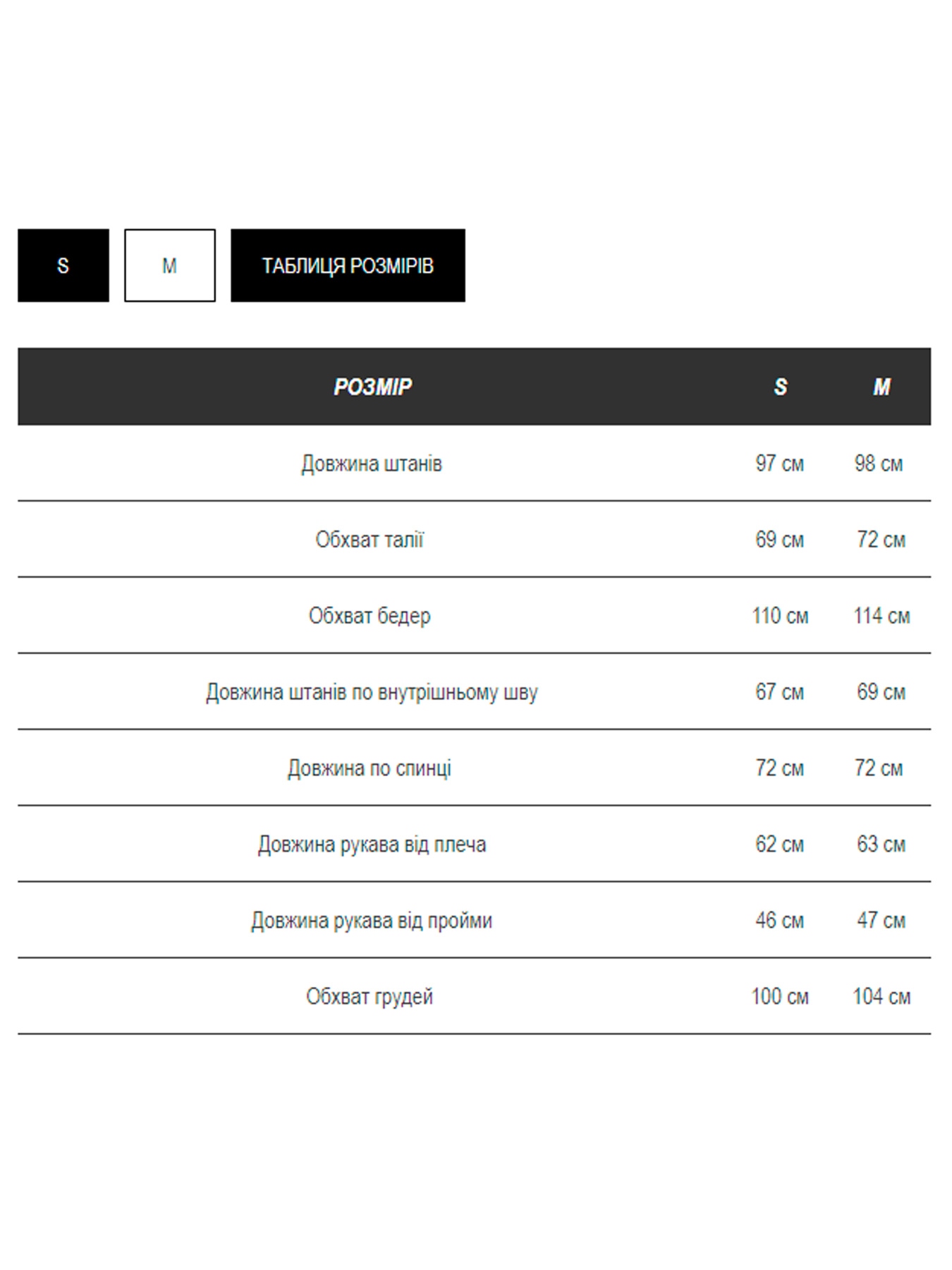Click the 104 см chest value
Viewport: 952px width, 1270px height.
[x=881, y=997]
